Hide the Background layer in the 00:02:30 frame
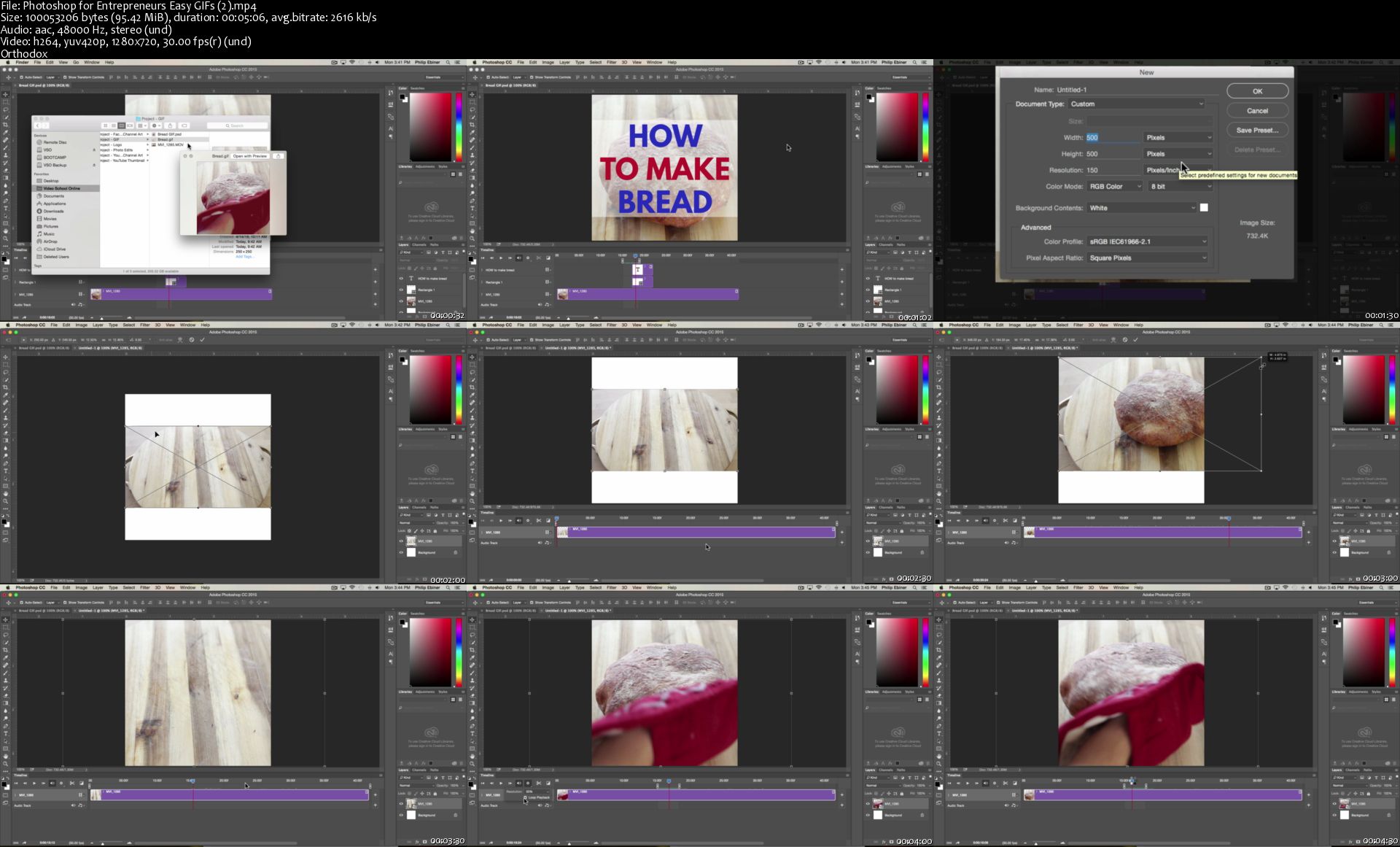 point(868,552)
